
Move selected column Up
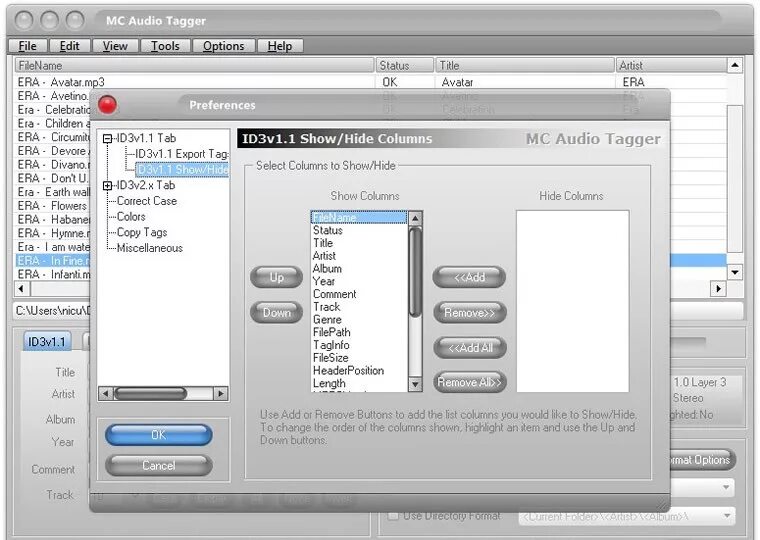click(x=276, y=277)
